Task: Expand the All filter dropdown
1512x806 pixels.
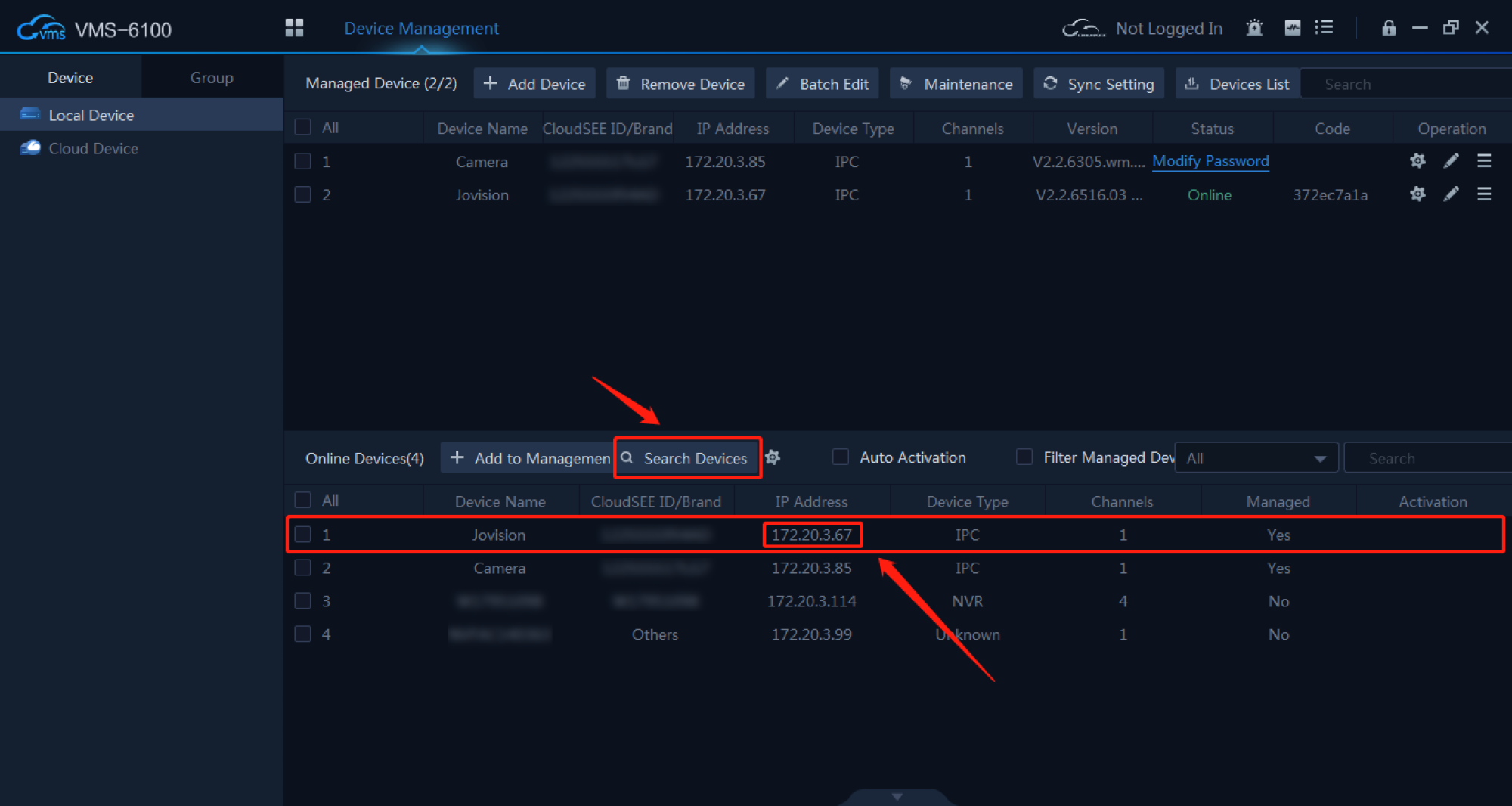Action: click(1256, 458)
